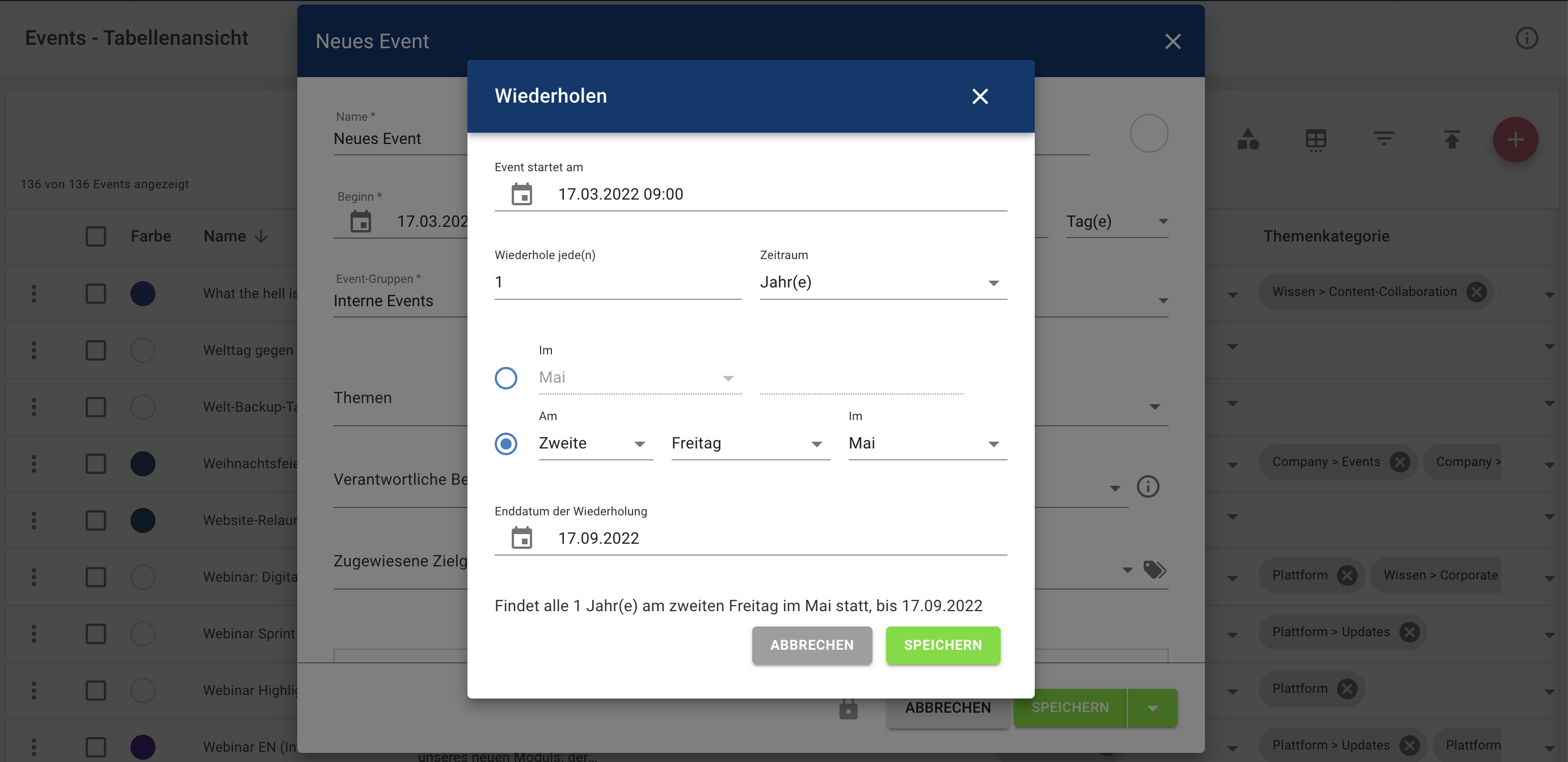Open row menu for Welt-Backup-Tag row
Screen dimensions: 1568x762
coord(34,407)
